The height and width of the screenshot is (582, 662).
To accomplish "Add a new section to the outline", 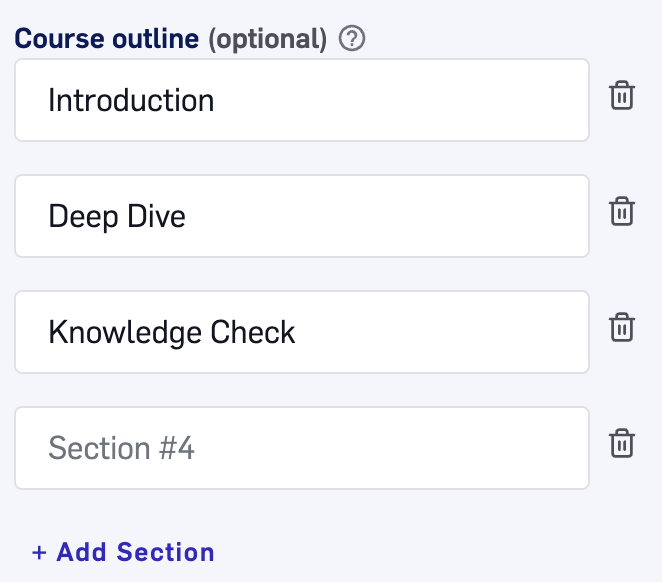I will (x=123, y=552).
